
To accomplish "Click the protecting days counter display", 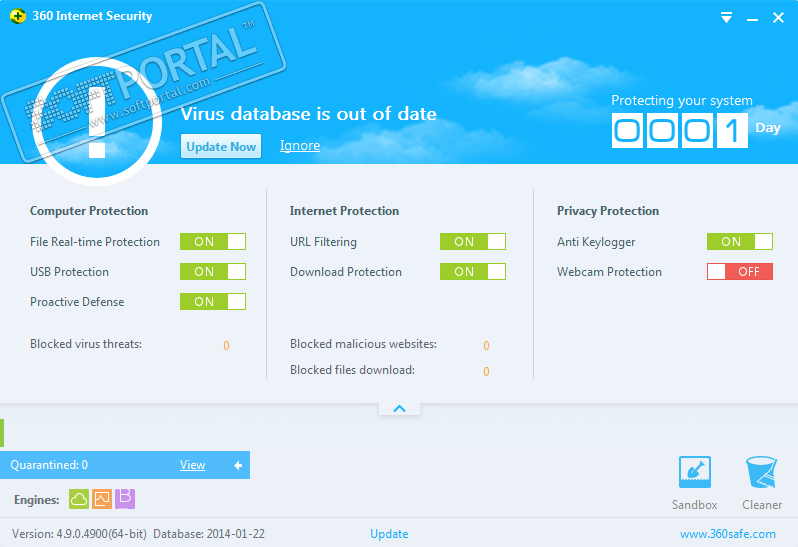I will [679, 131].
